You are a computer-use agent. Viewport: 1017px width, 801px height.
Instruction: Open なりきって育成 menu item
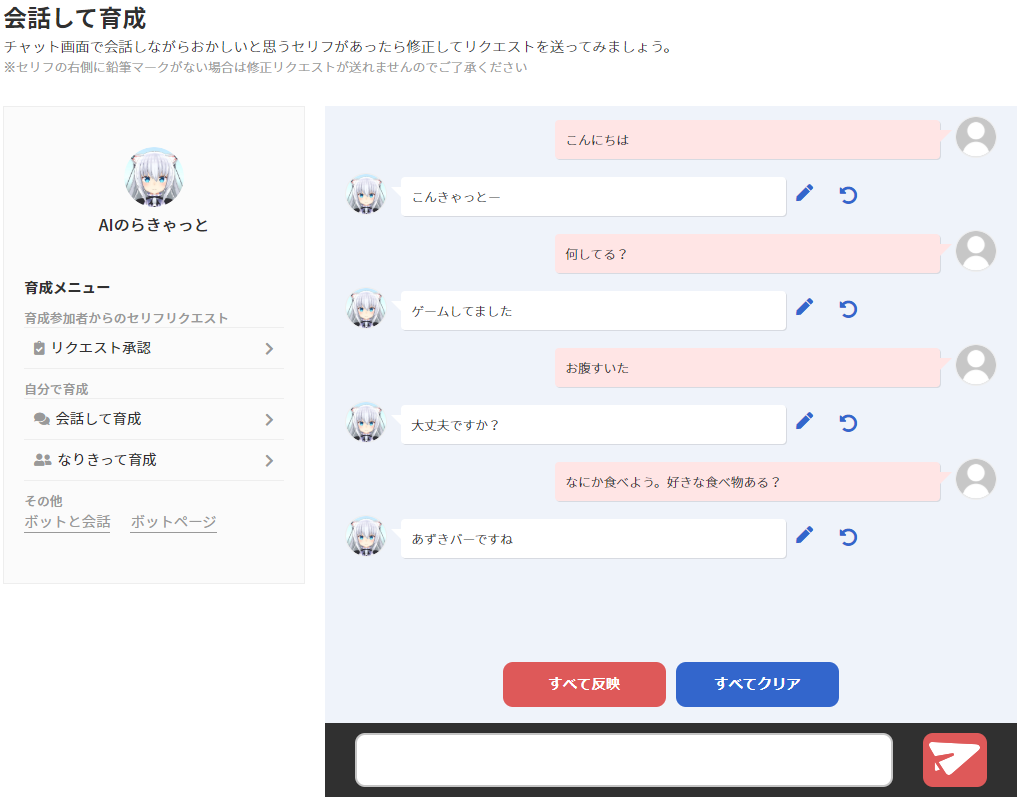(154, 460)
